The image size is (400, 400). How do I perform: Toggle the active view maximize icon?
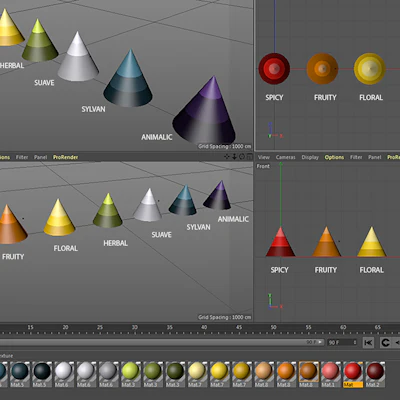tap(249, 157)
